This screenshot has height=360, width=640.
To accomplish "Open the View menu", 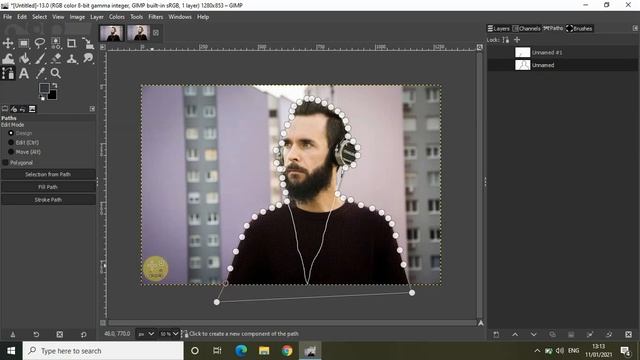I will click(58, 17).
